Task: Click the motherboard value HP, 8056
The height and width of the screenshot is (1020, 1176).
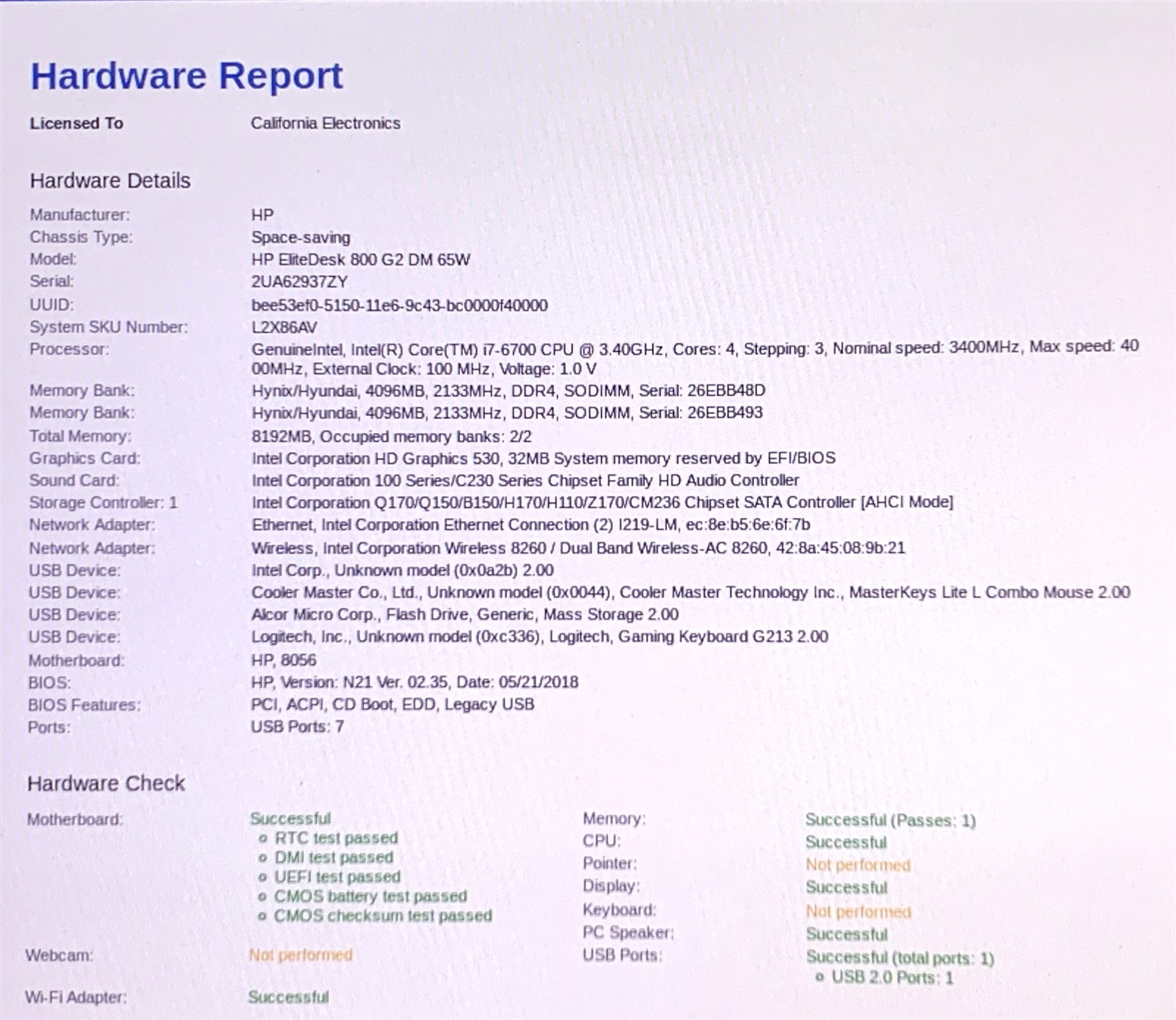Action: click(284, 660)
